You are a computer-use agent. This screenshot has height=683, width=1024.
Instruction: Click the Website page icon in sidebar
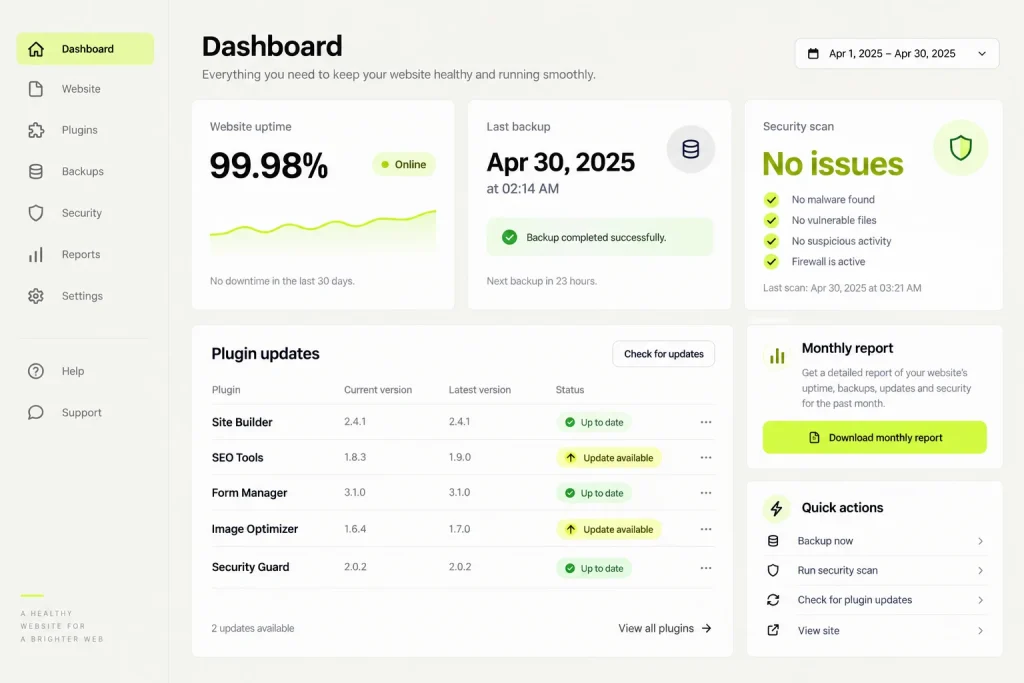36,89
